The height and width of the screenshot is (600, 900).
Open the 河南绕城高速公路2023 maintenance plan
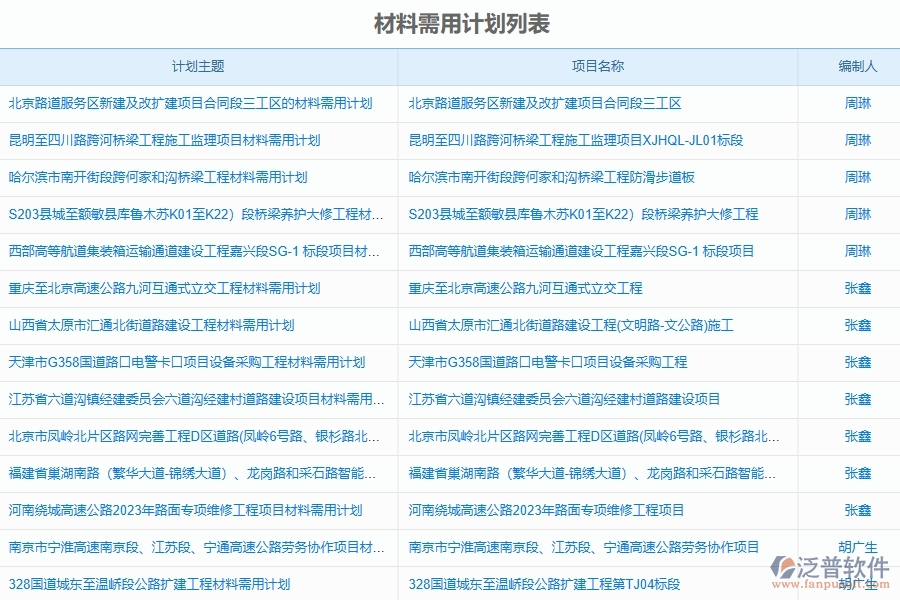[185, 510]
